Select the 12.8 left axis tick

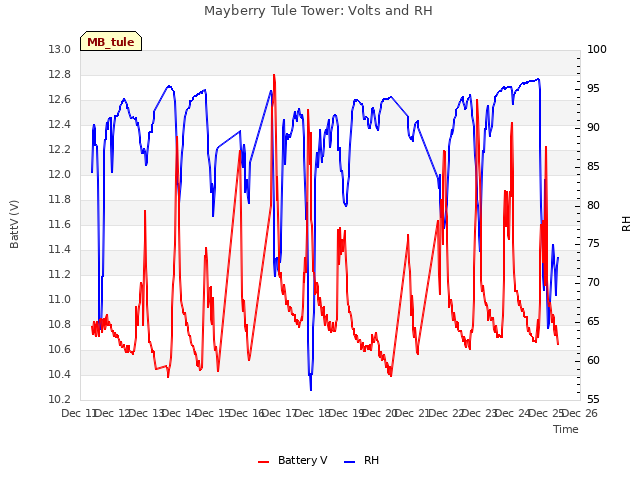60,75
